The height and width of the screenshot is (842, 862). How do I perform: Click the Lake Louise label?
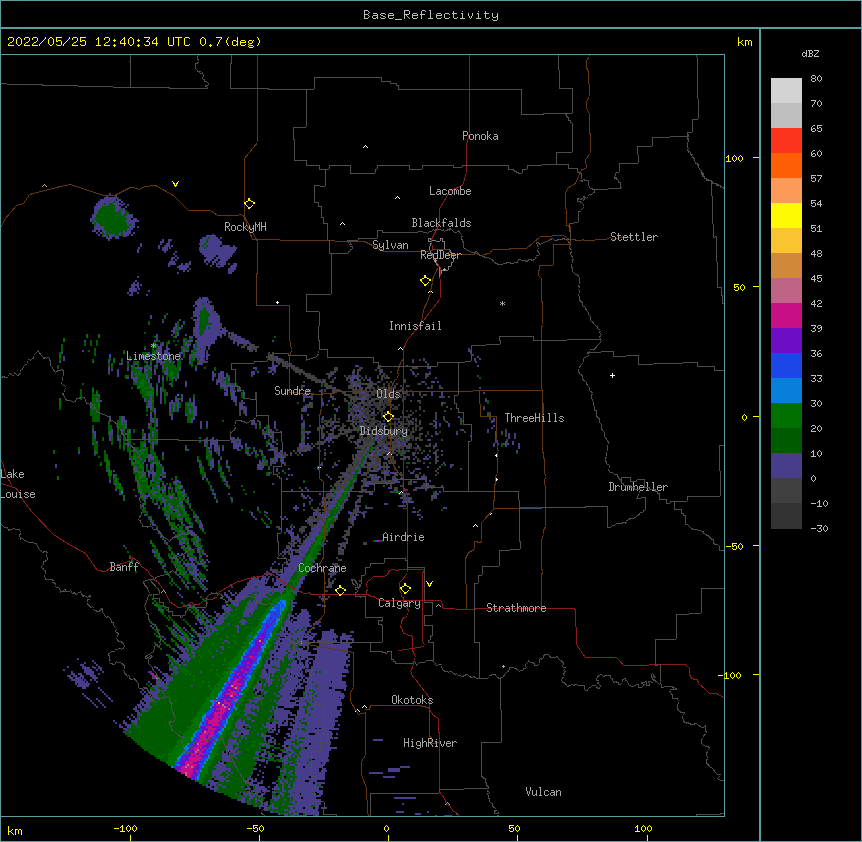(x=18, y=484)
